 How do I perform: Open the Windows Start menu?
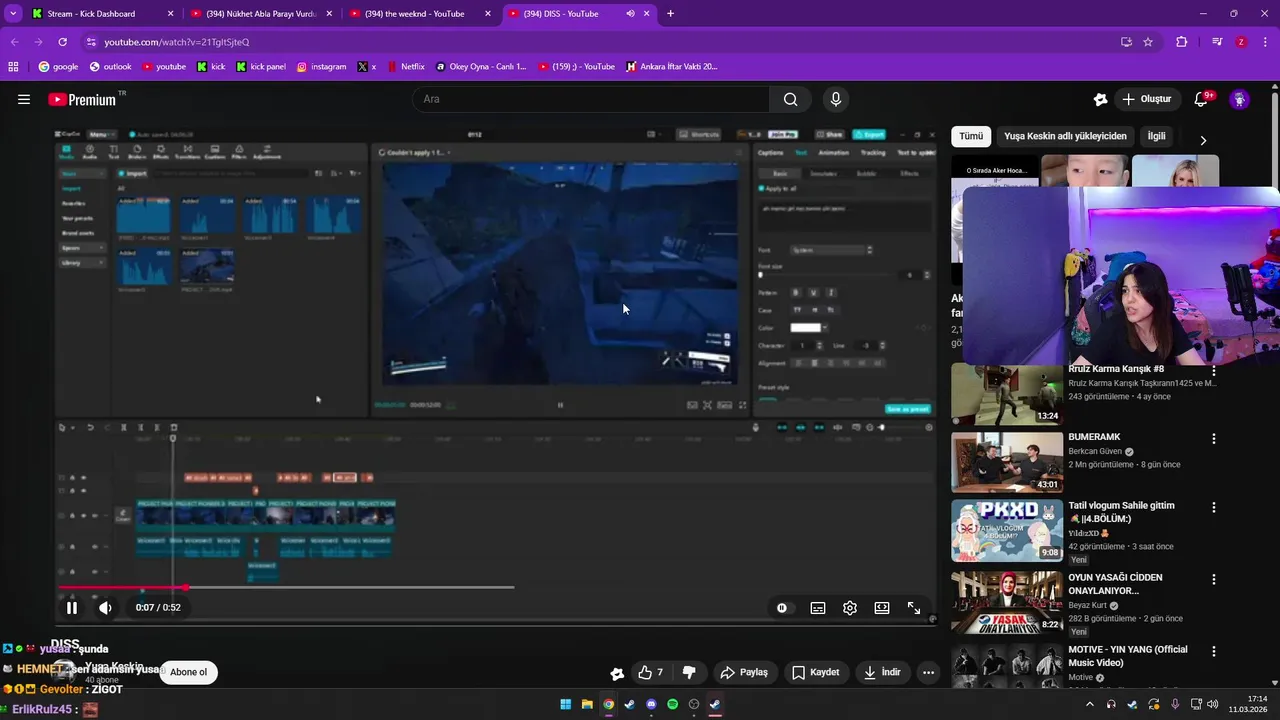coord(565,704)
